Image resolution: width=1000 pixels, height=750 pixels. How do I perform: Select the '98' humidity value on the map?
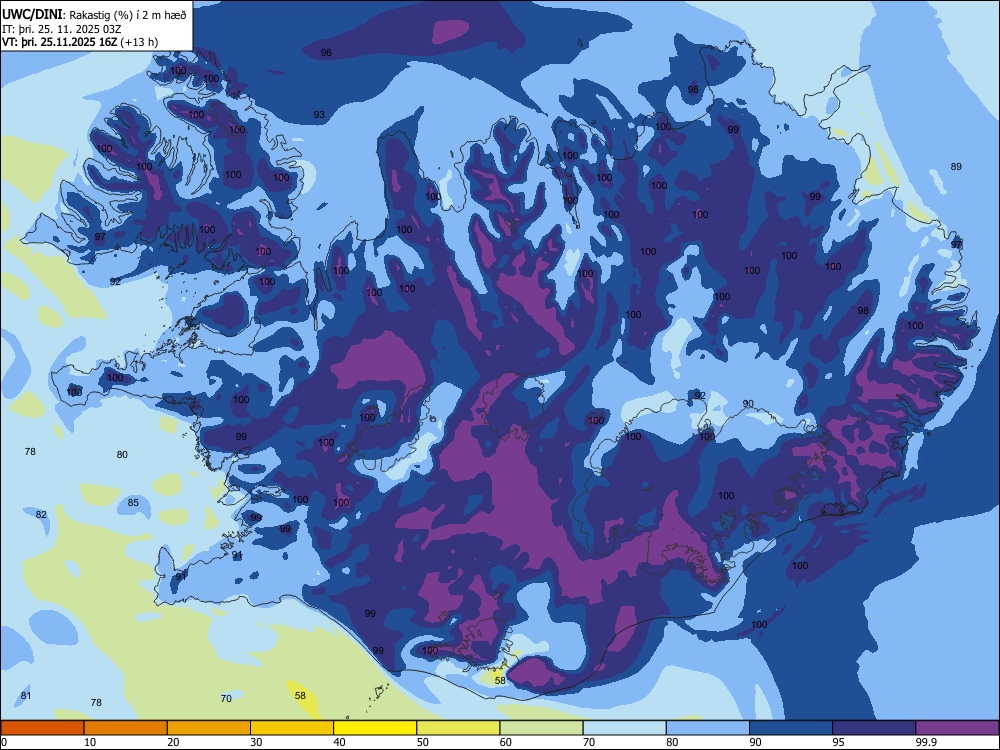[x=863, y=311]
